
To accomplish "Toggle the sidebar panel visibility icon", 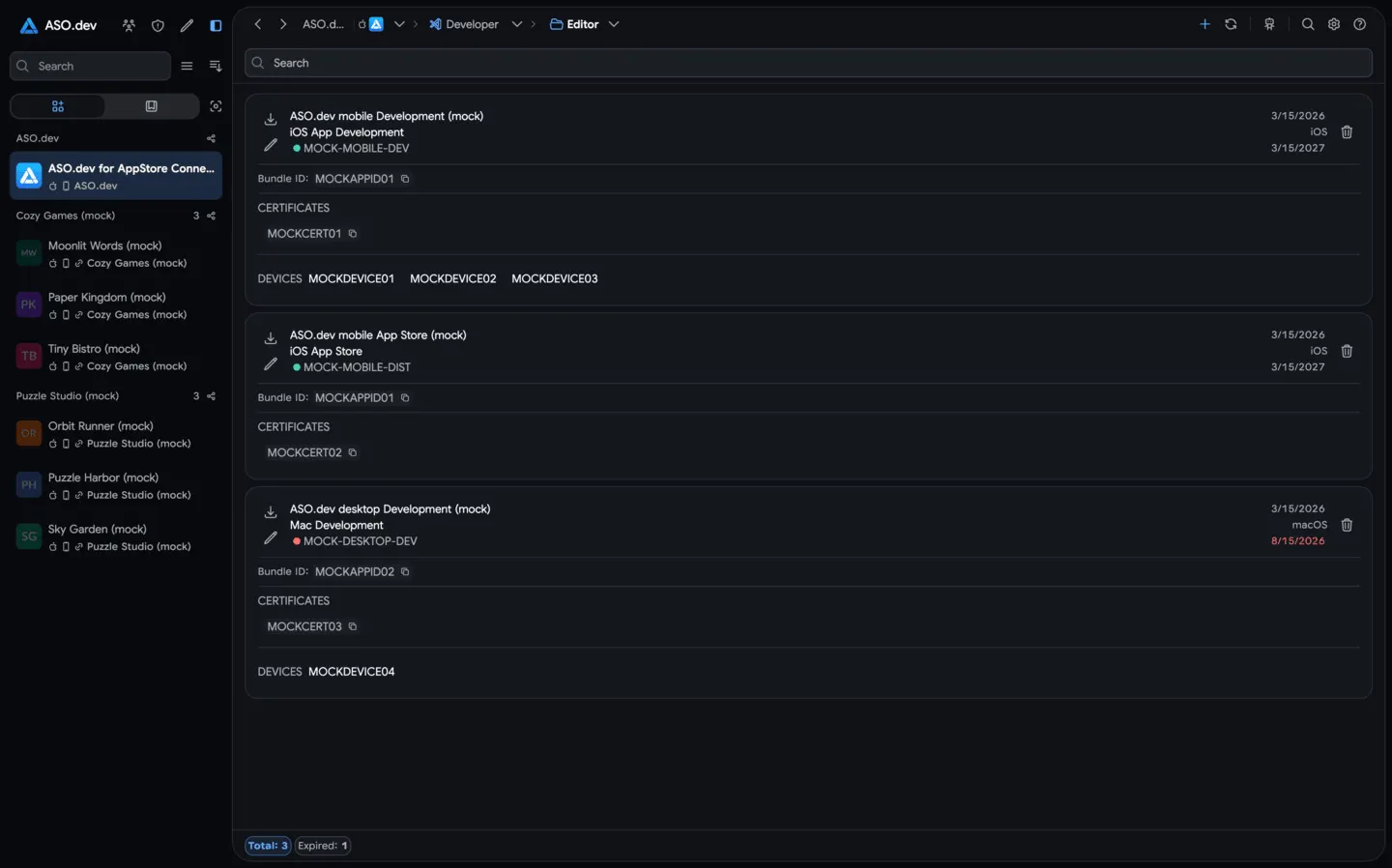I will pyautogui.click(x=216, y=25).
